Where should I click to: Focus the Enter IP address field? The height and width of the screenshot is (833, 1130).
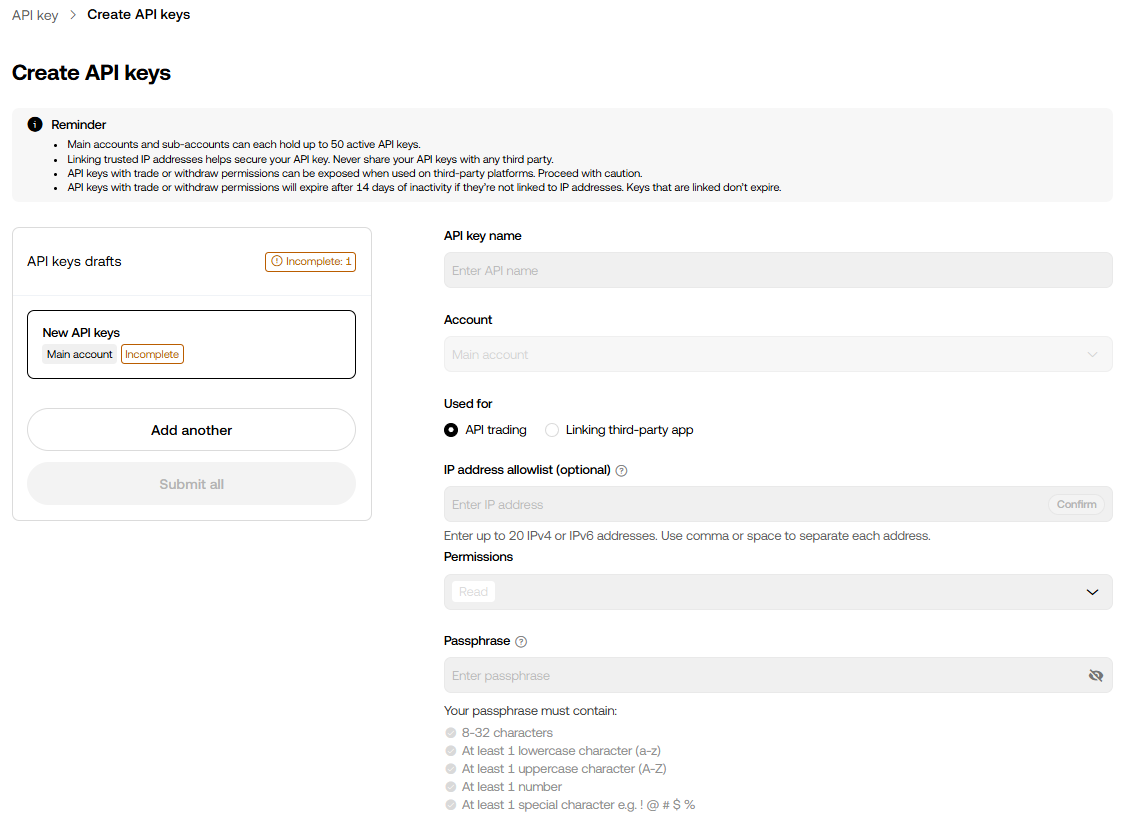pos(740,505)
